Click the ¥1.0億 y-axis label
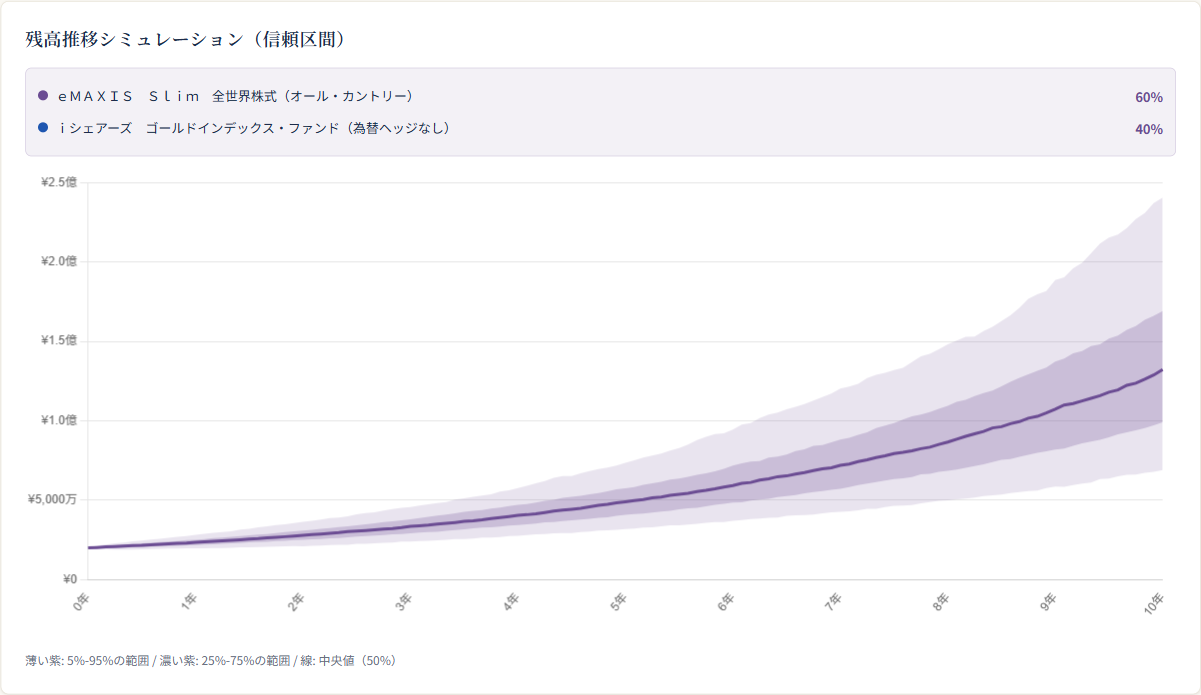 pyautogui.click(x=58, y=420)
